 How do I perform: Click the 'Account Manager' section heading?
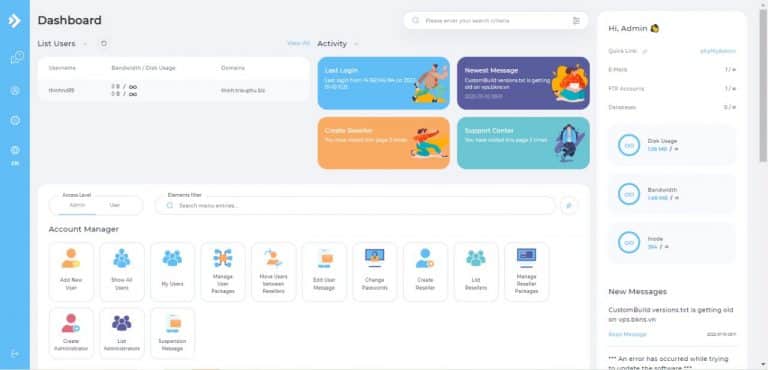point(84,229)
